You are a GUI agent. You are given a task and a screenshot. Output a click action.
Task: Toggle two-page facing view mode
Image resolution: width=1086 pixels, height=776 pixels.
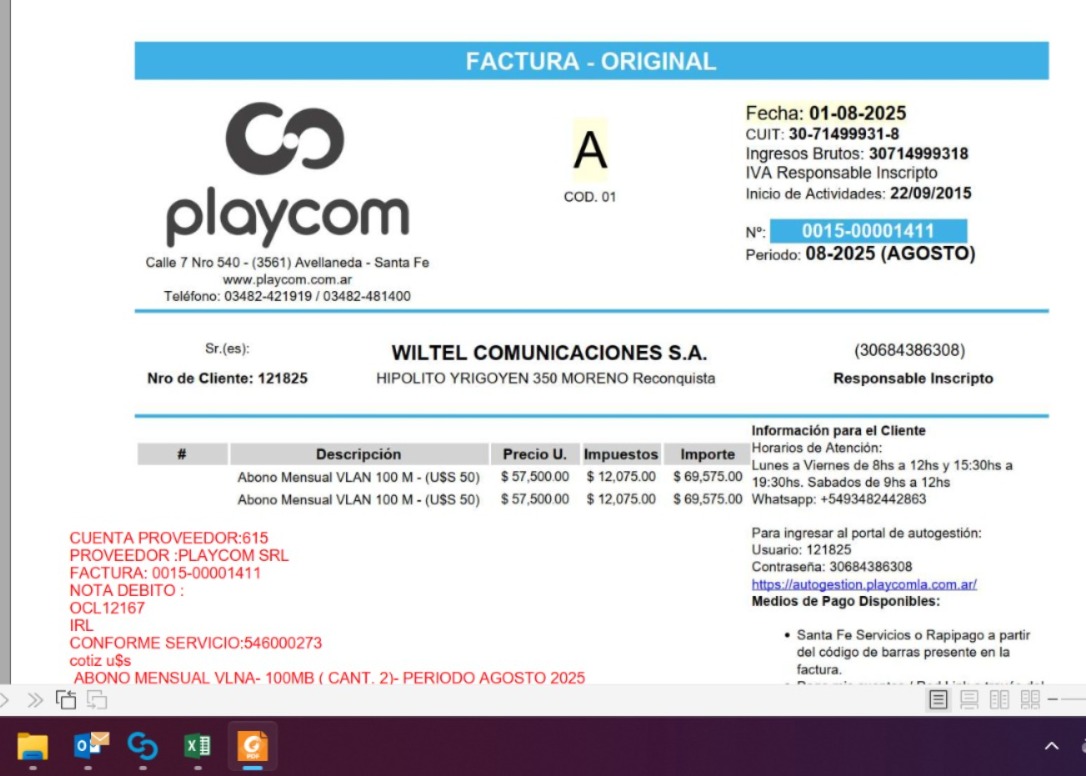coord(999,700)
